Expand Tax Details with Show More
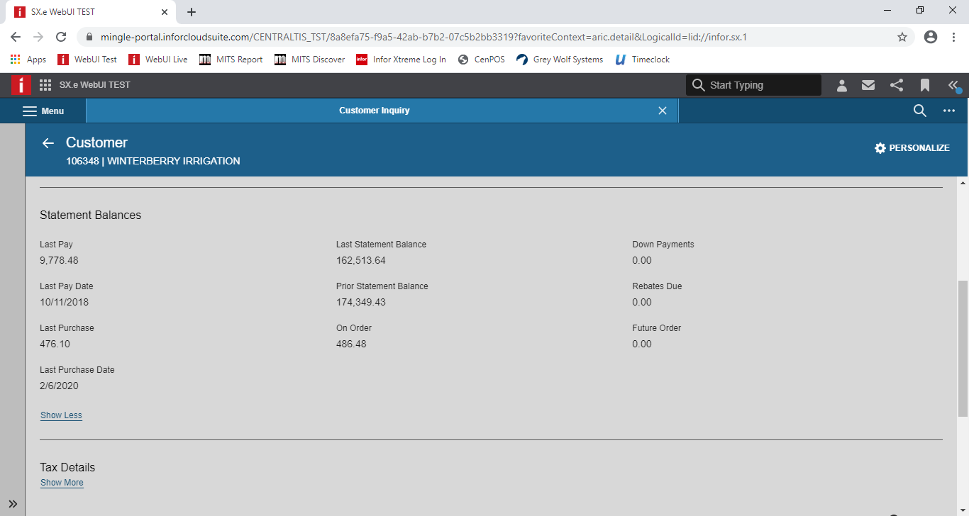Image resolution: width=970 pixels, height=516 pixels. [x=62, y=483]
